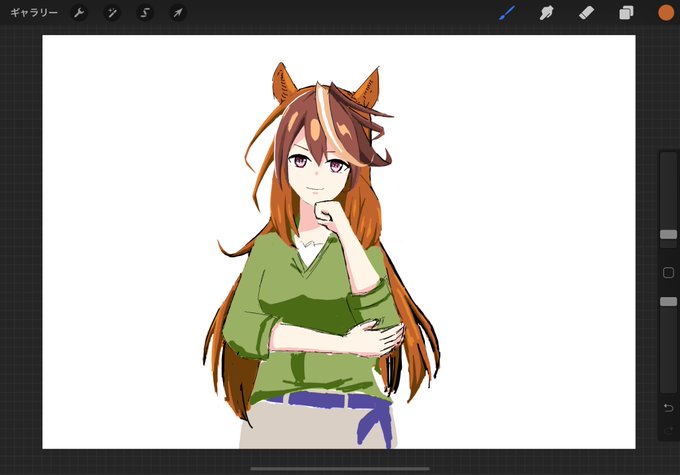Open the Layers panel
680x475 pixels.
(626, 13)
